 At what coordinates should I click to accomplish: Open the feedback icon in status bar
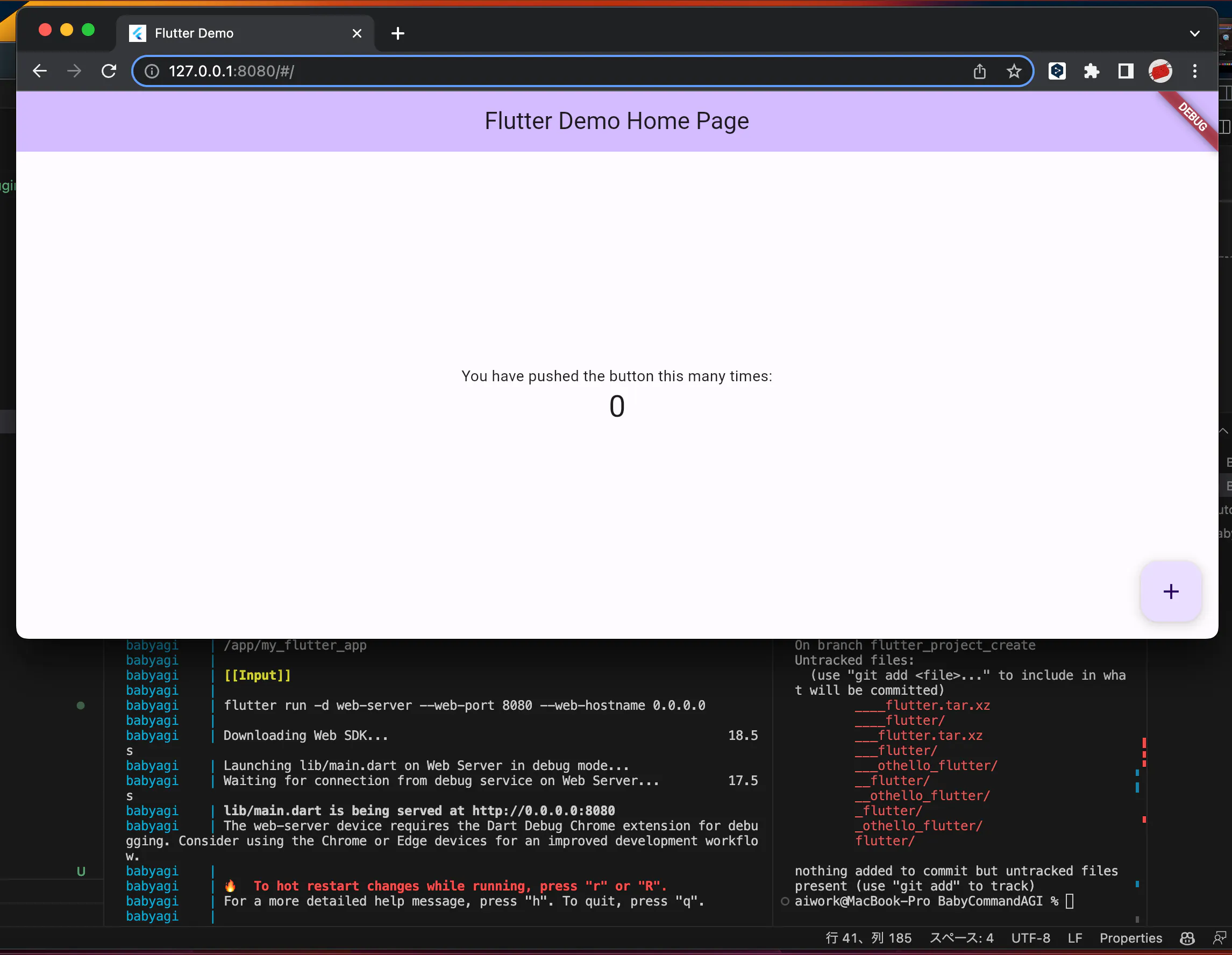click(x=1220, y=938)
